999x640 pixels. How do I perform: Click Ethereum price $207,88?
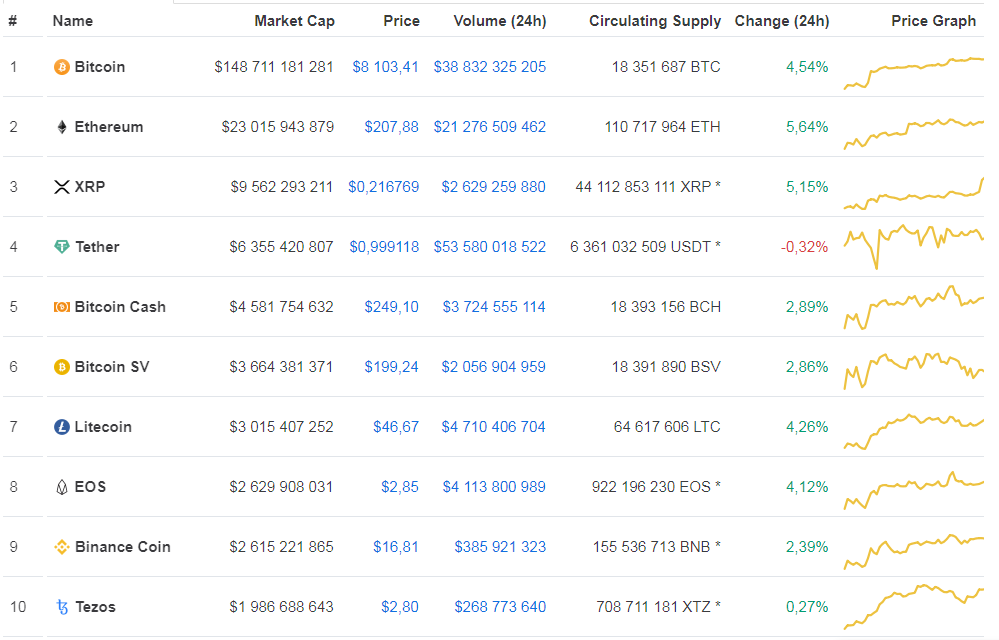392,127
